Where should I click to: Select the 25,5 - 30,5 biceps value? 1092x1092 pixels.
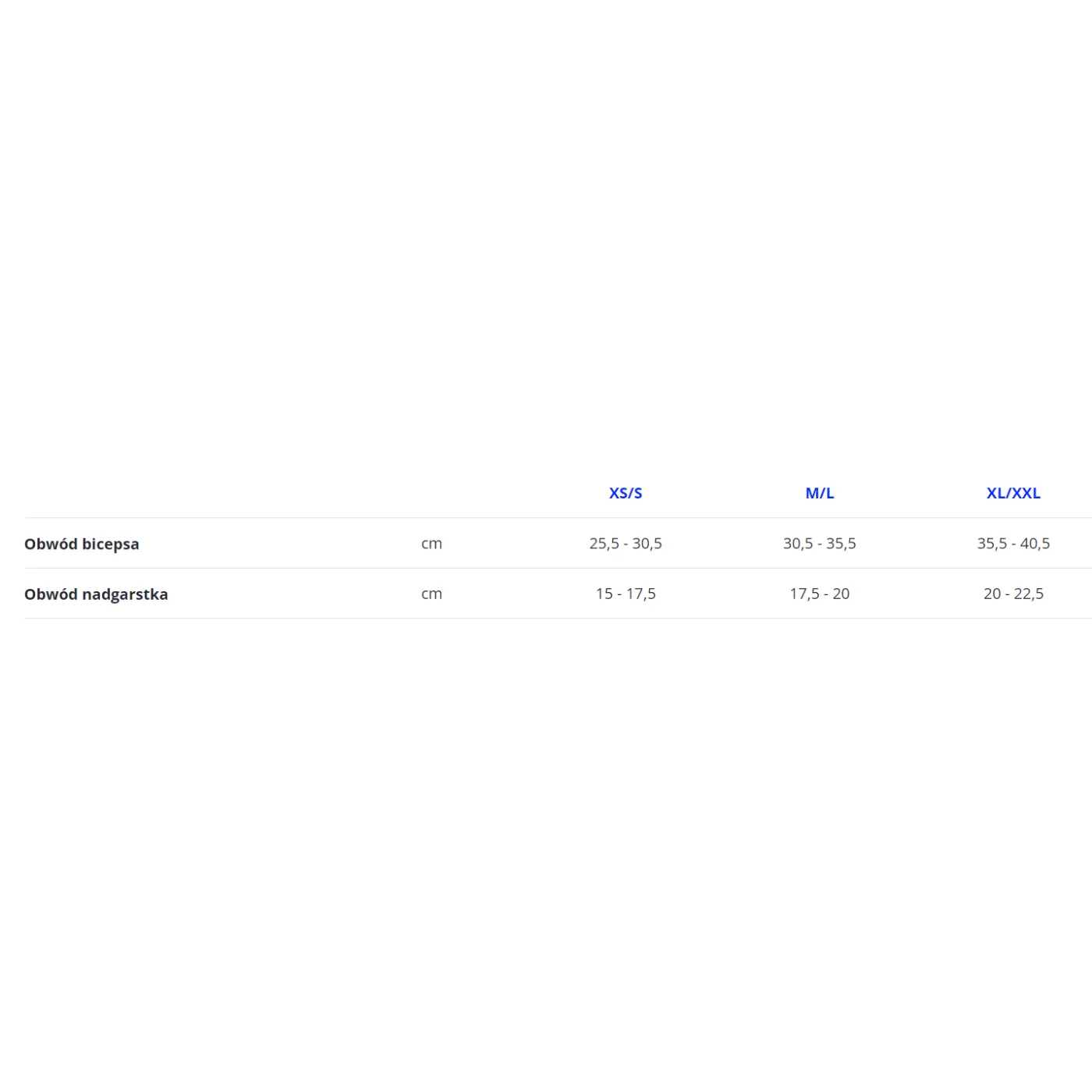pyautogui.click(x=626, y=544)
